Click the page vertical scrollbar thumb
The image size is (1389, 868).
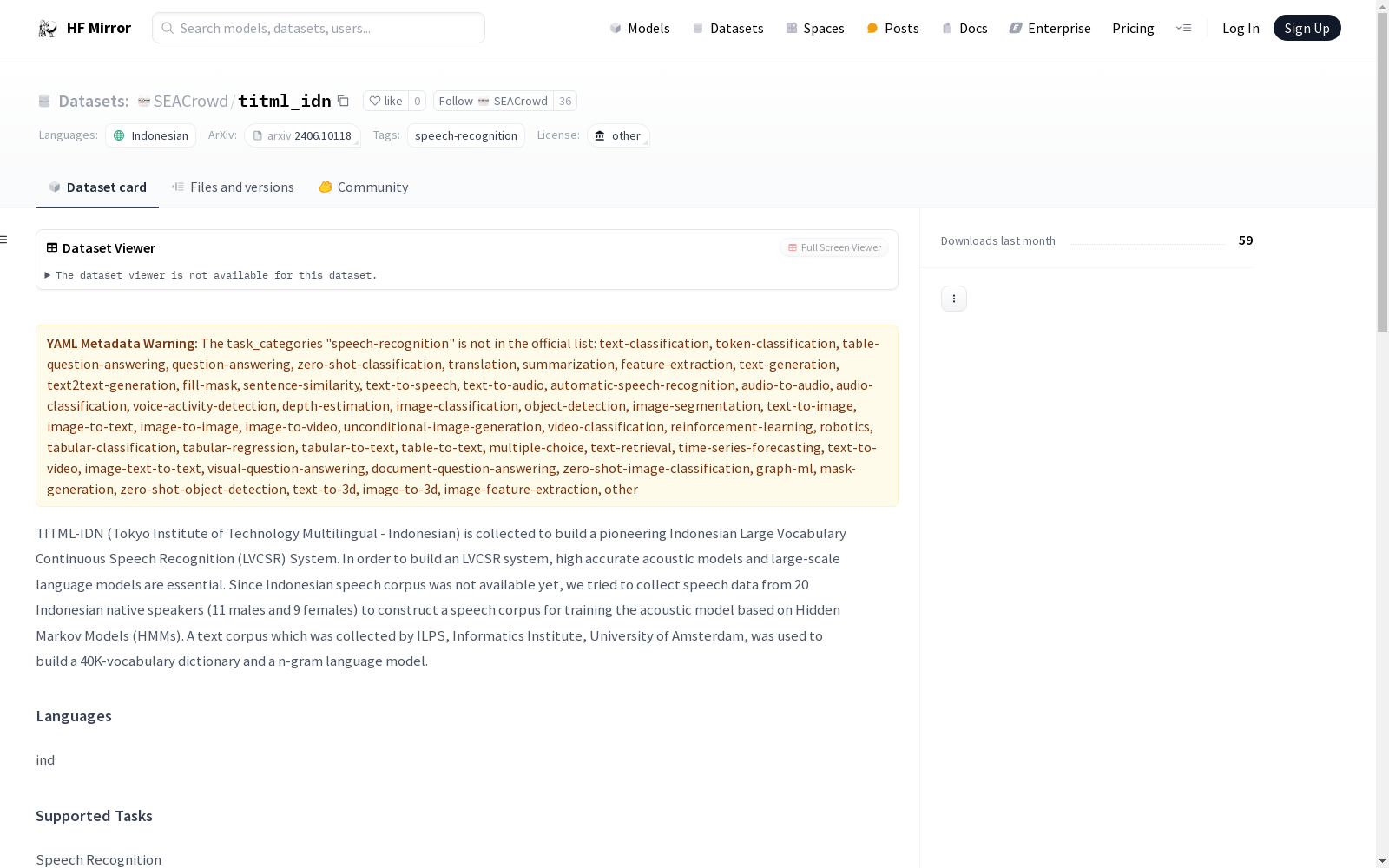coord(1382,172)
